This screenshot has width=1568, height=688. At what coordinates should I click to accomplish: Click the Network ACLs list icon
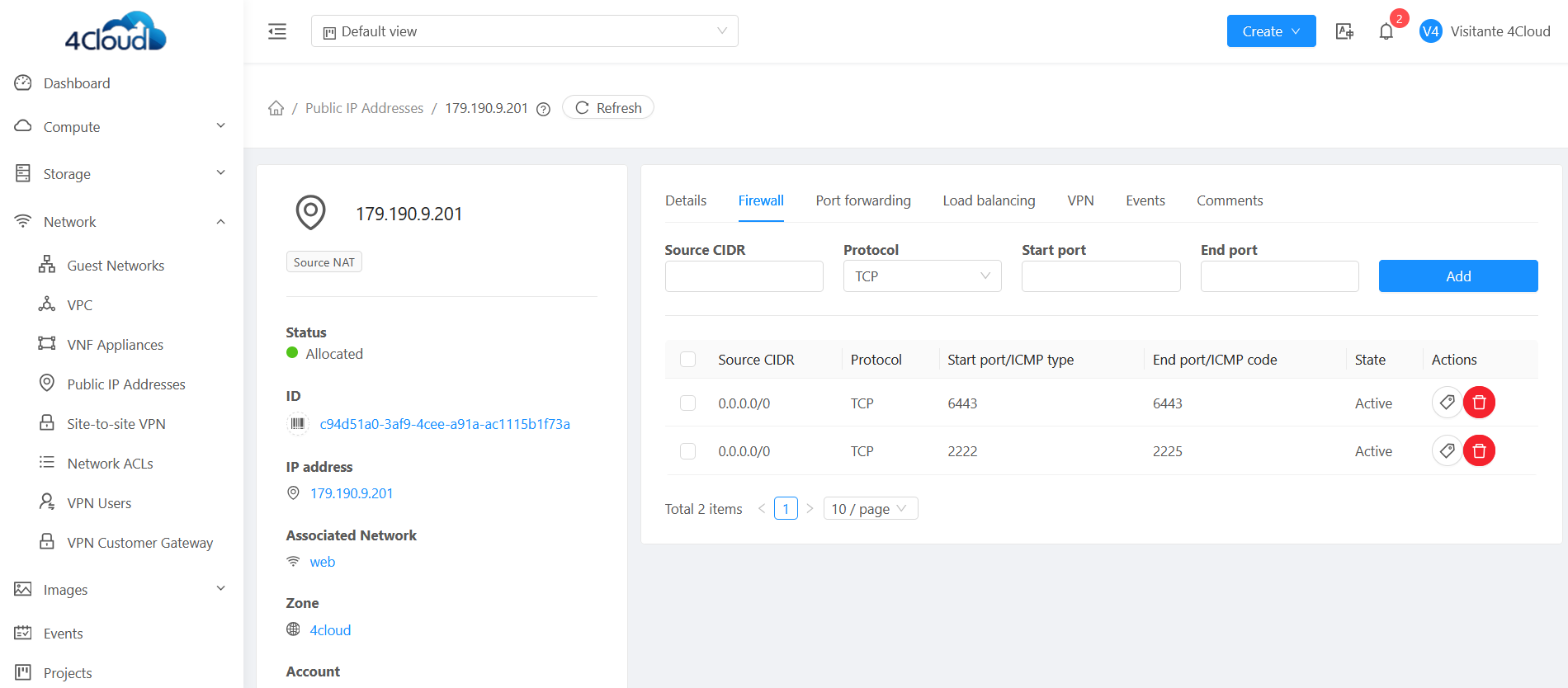point(47,463)
